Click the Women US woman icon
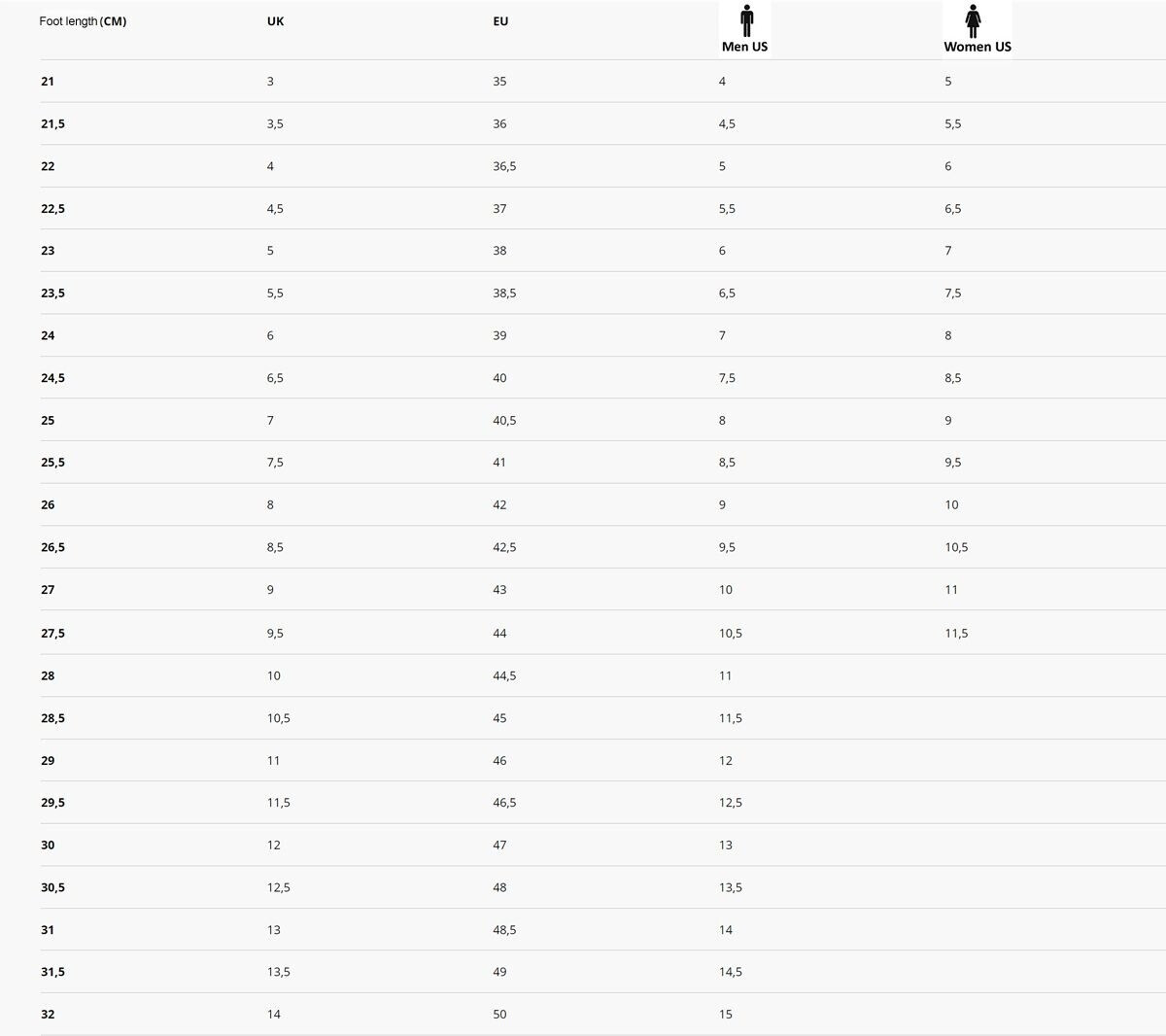Viewport: 1166px width, 1036px height. coord(973,21)
